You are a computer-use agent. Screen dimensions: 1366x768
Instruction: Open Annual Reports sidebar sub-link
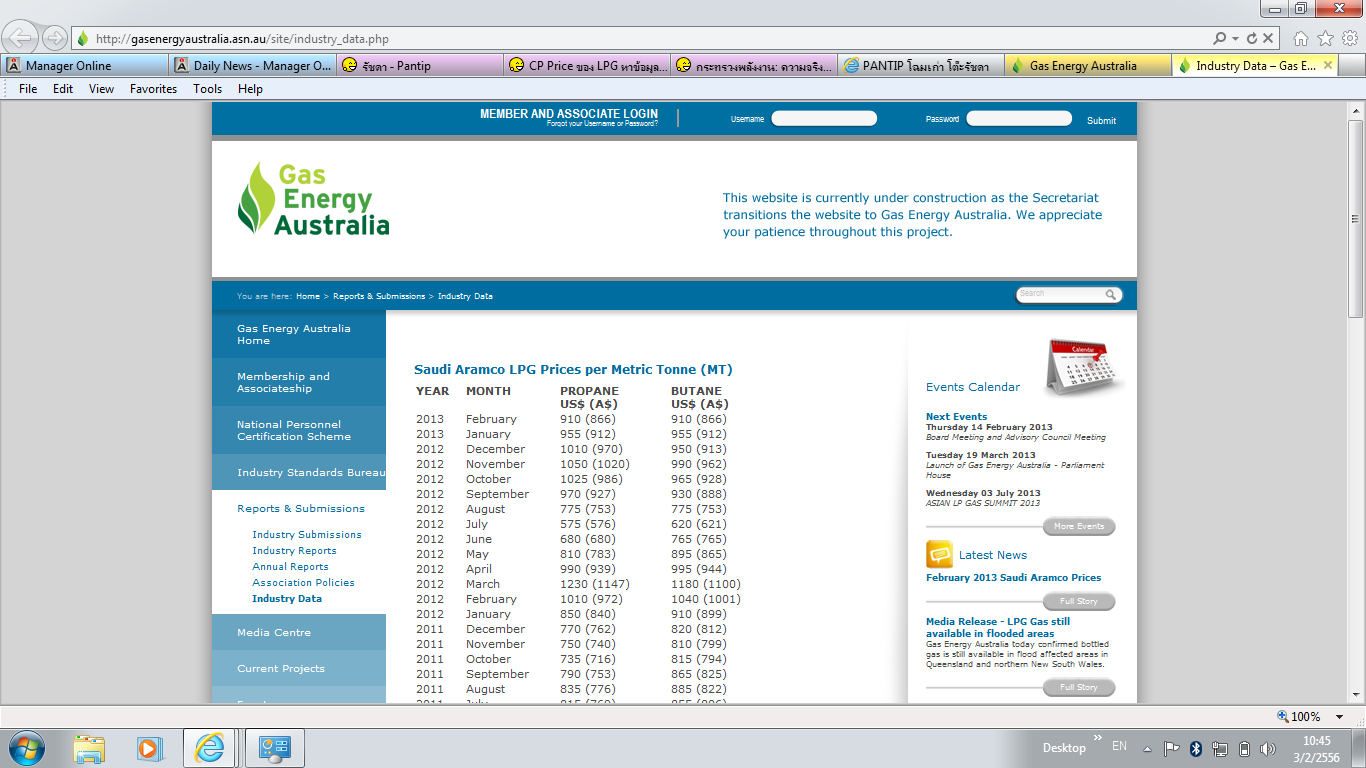pyautogui.click(x=290, y=566)
